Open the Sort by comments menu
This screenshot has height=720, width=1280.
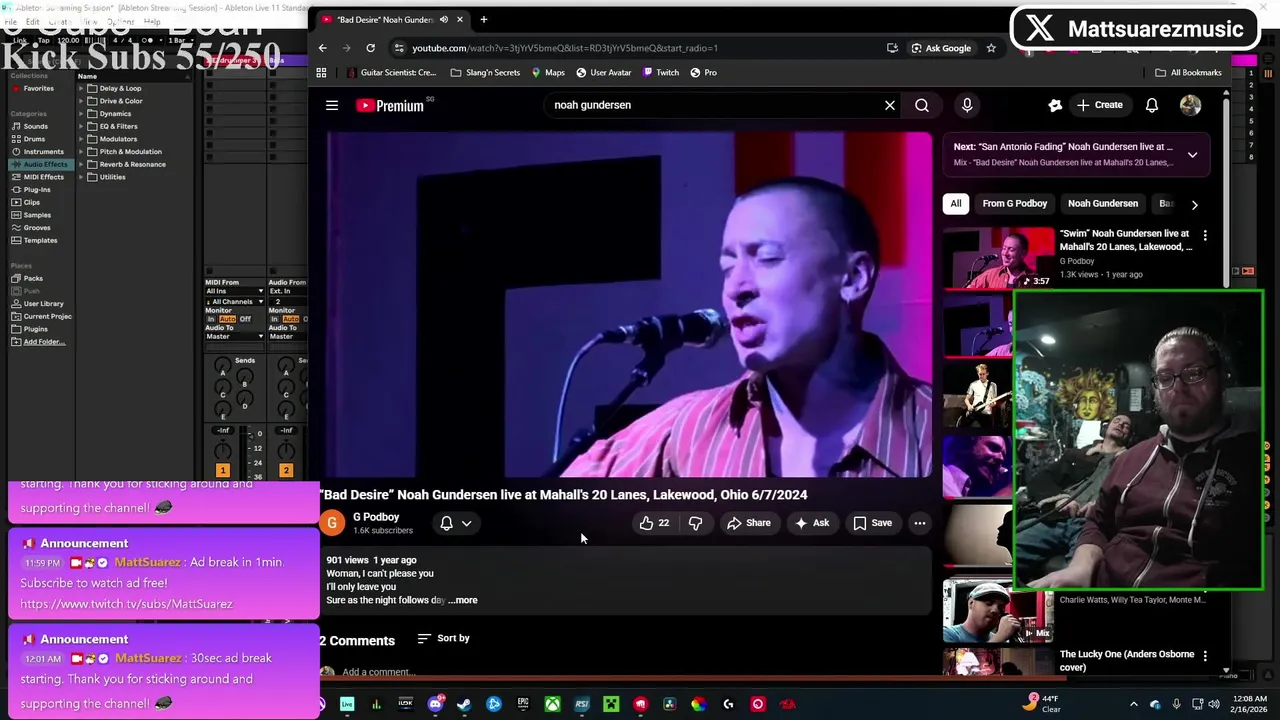click(443, 638)
